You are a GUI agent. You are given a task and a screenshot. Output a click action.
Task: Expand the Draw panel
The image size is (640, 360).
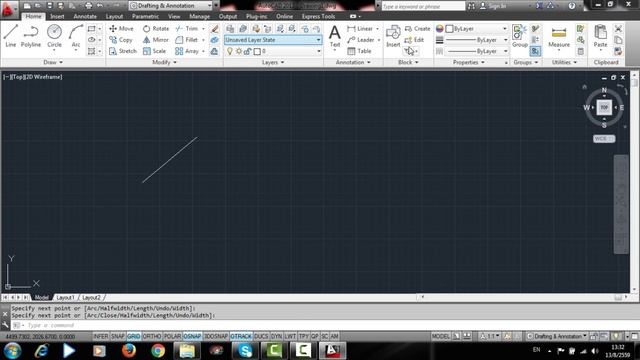(53, 62)
